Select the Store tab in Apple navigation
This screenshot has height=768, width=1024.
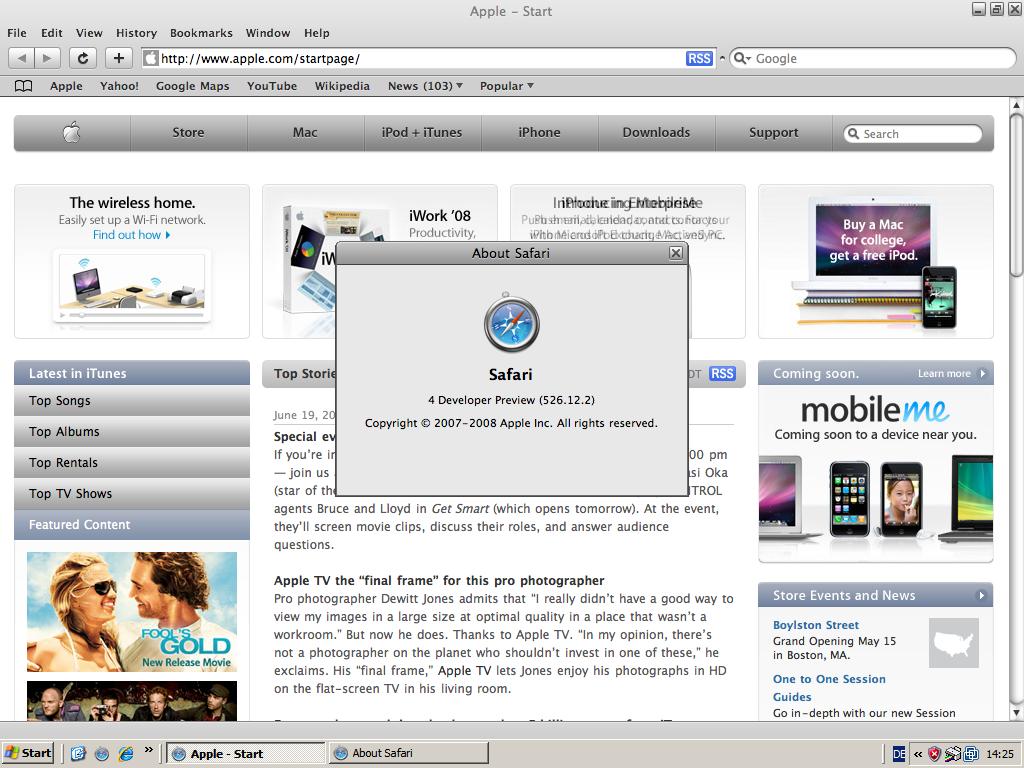tap(189, 133)
